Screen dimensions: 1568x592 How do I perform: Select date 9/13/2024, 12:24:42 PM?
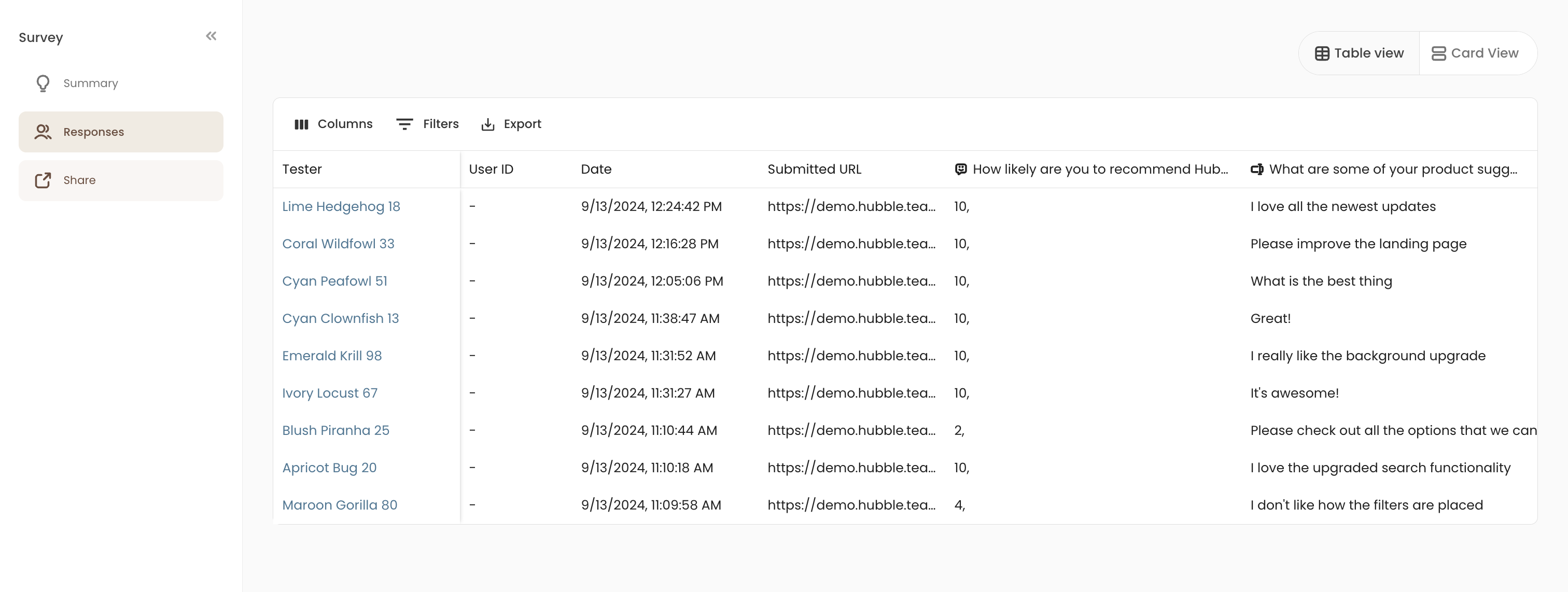[651, 206]
